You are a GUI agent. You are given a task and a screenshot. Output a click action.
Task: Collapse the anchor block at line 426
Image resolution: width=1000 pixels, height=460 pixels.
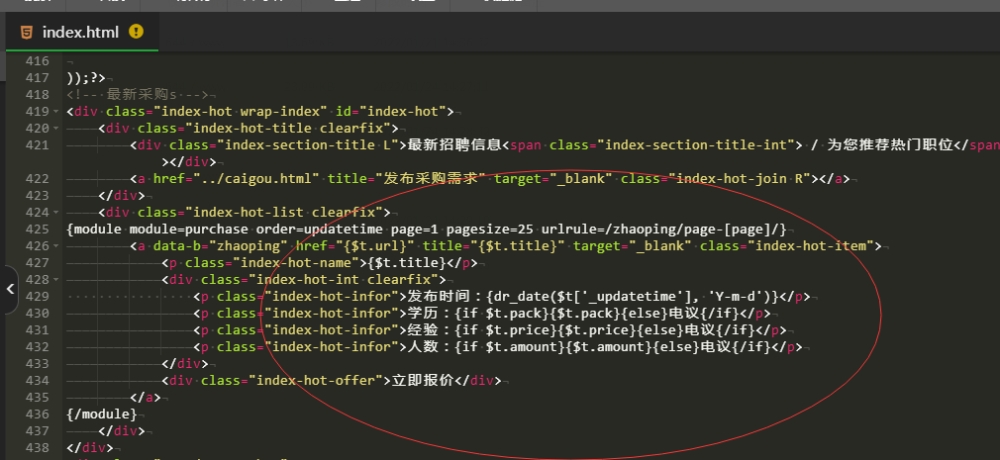pos(57,246)
